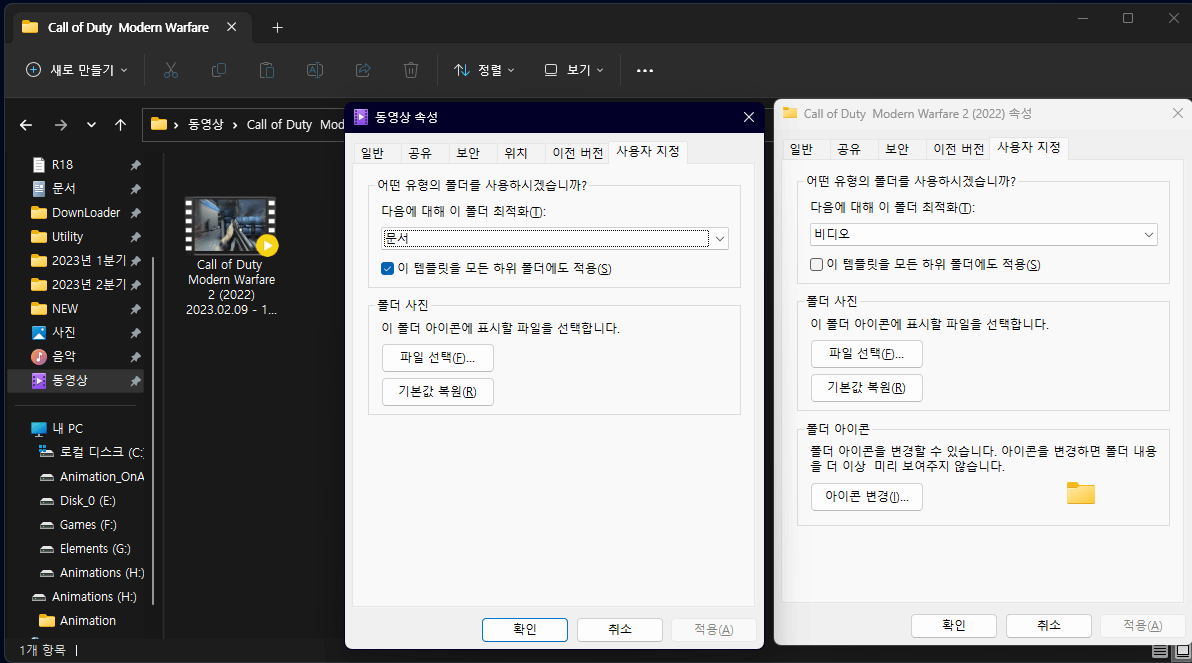This screenshot has width=1192, height=663.
Task: Open NEW folder in sidebar
Action: (65, 309)
